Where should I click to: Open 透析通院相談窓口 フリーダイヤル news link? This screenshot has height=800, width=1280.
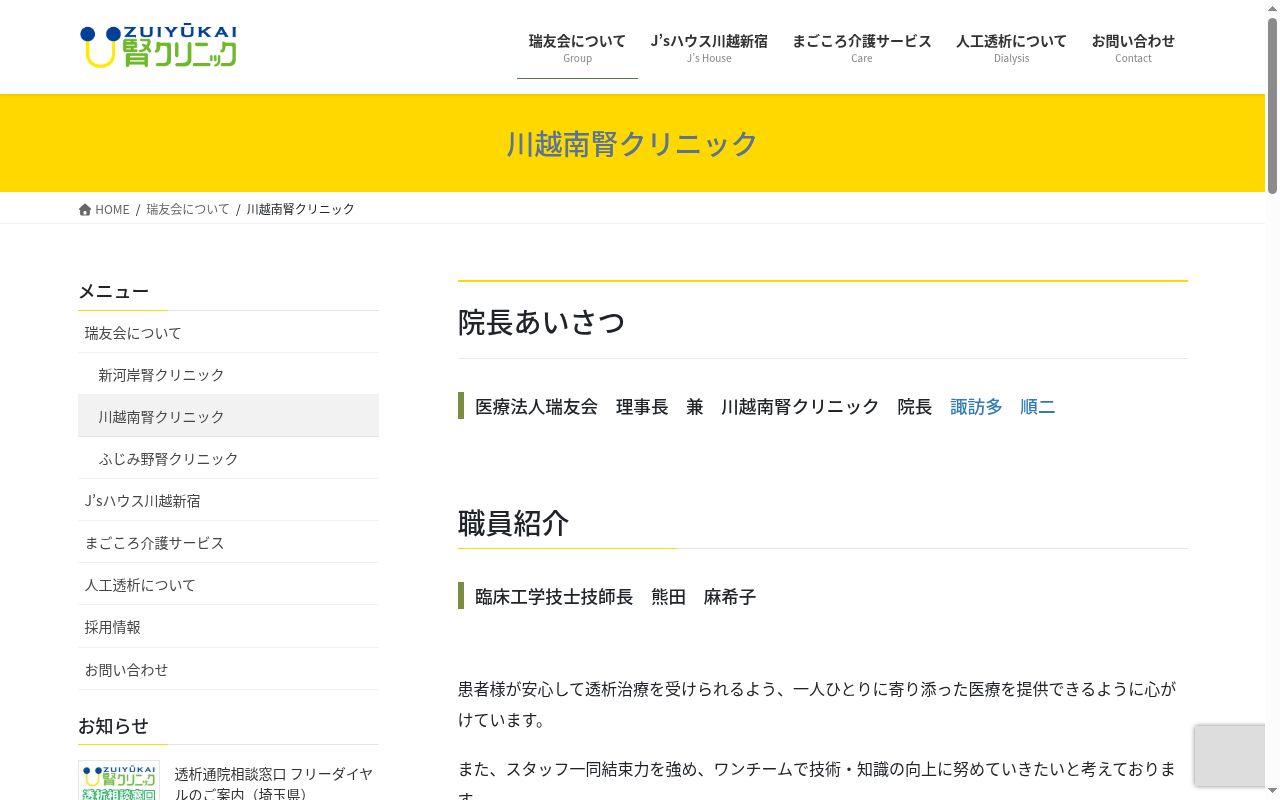coord(273,783)
